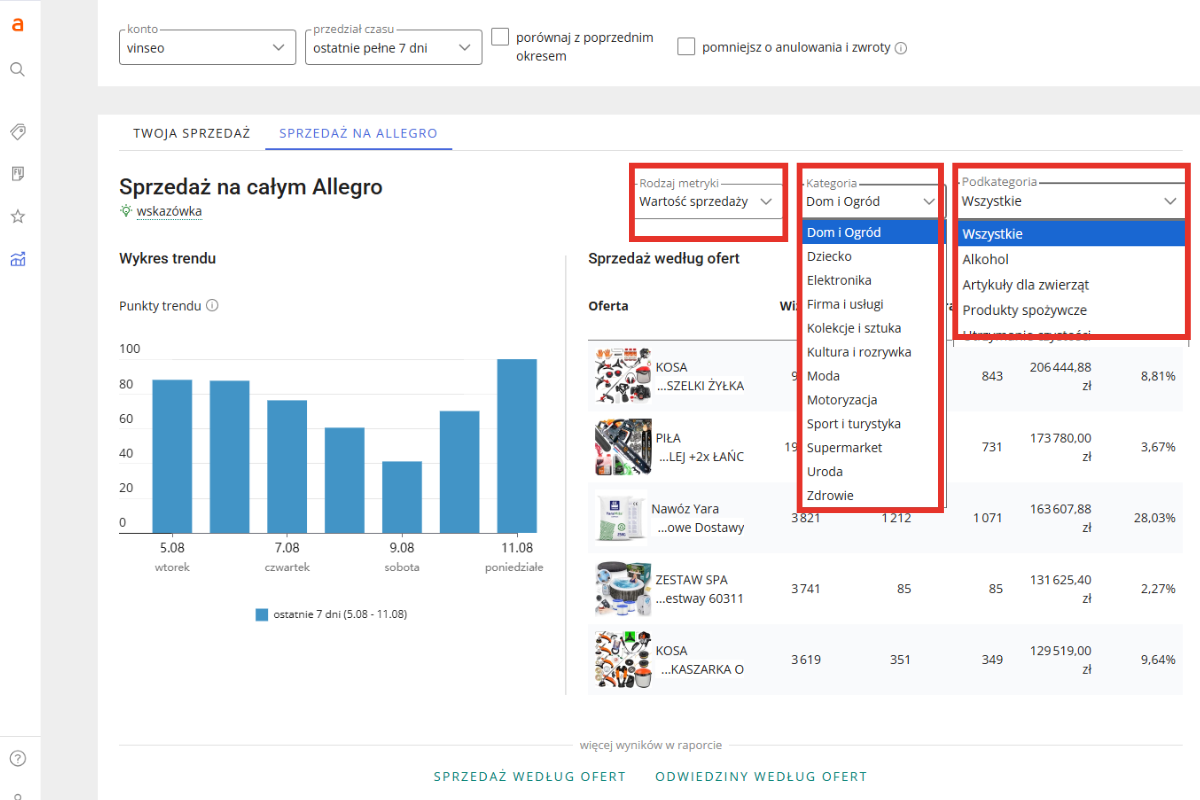Enable porównaj z poprzednim okresem checkbox
The height and width of the screenshot is (800, 1200).
pos(500,38)
